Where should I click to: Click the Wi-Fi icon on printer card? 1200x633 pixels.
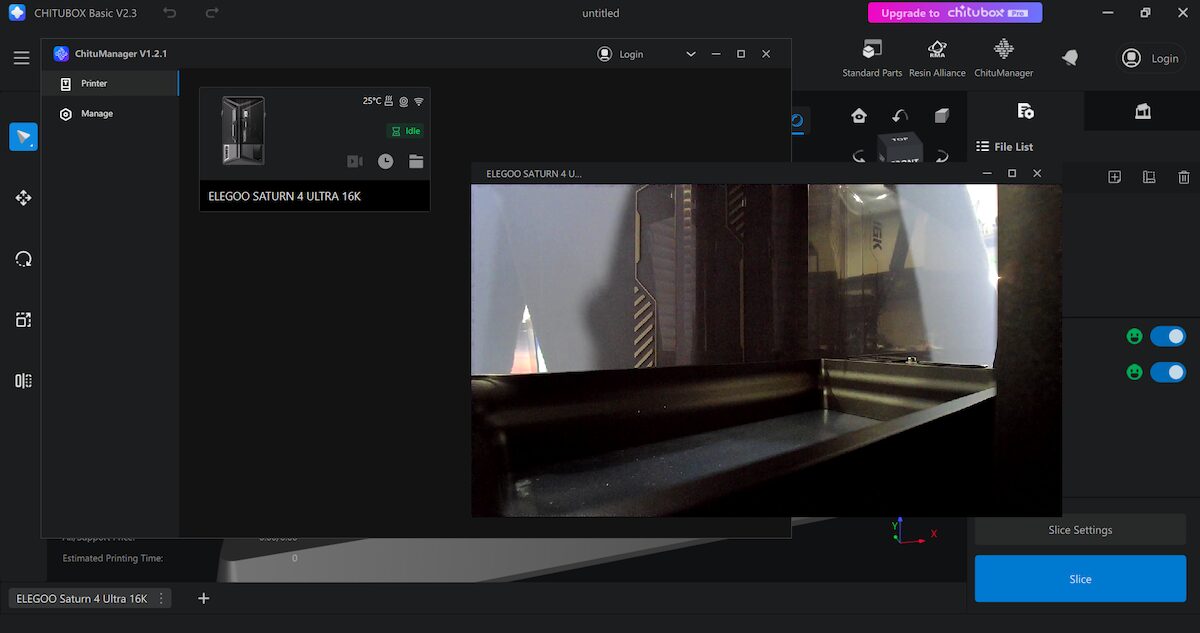(x=419, y=101)
